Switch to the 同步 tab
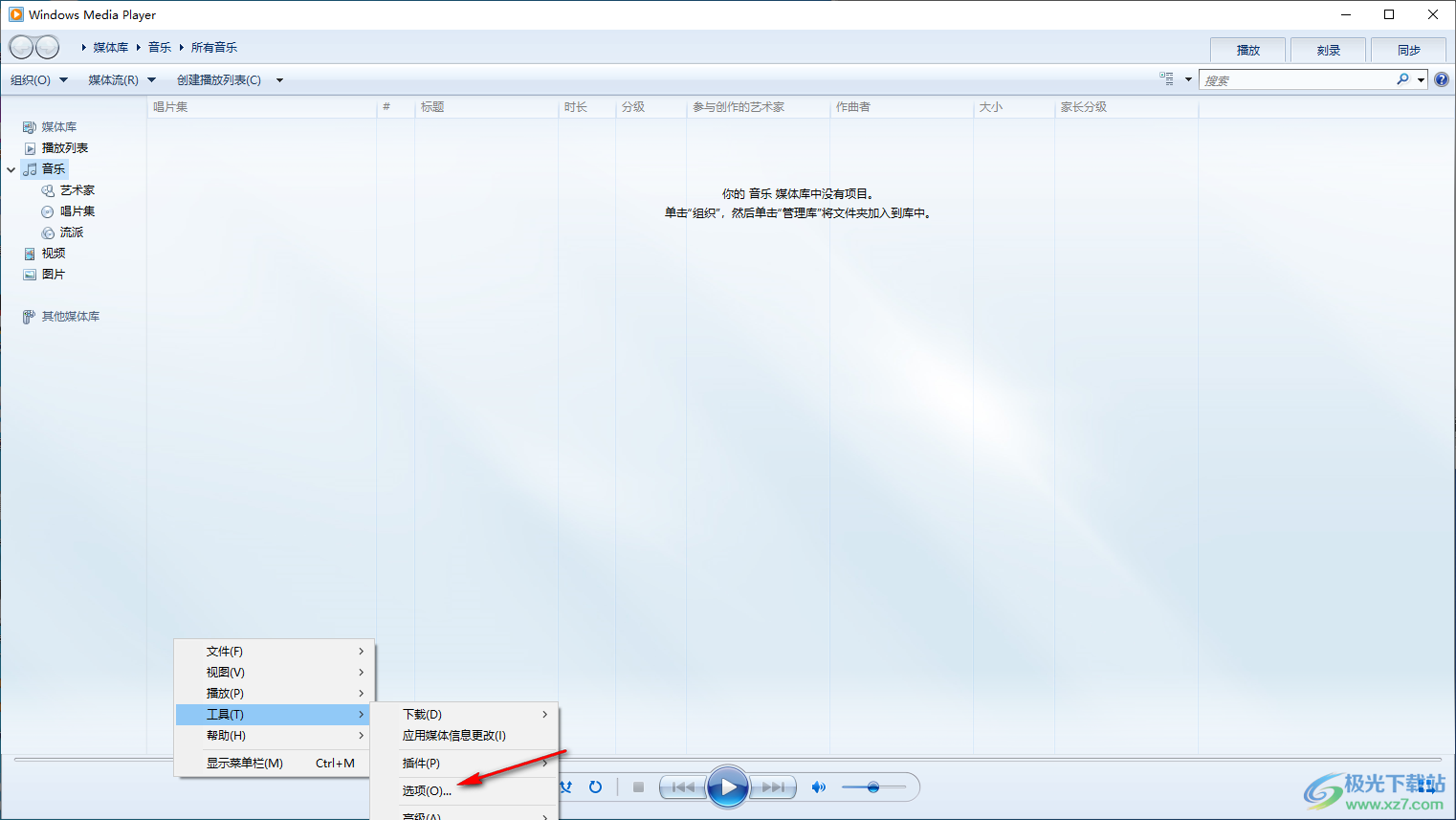Image resolution: width=1456 pixels, height=820 pixels. coord(1409,50)
